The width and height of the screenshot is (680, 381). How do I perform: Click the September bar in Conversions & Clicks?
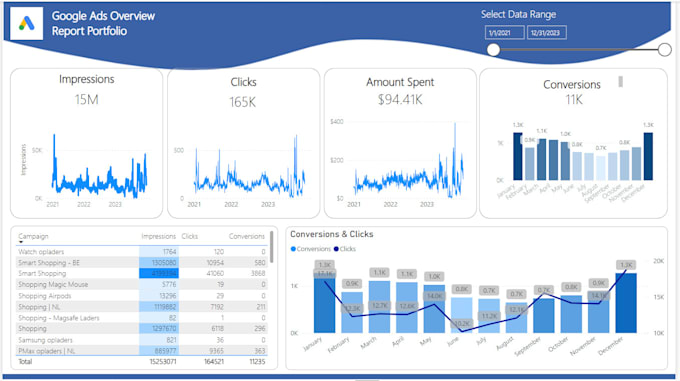tap(544, 316)
